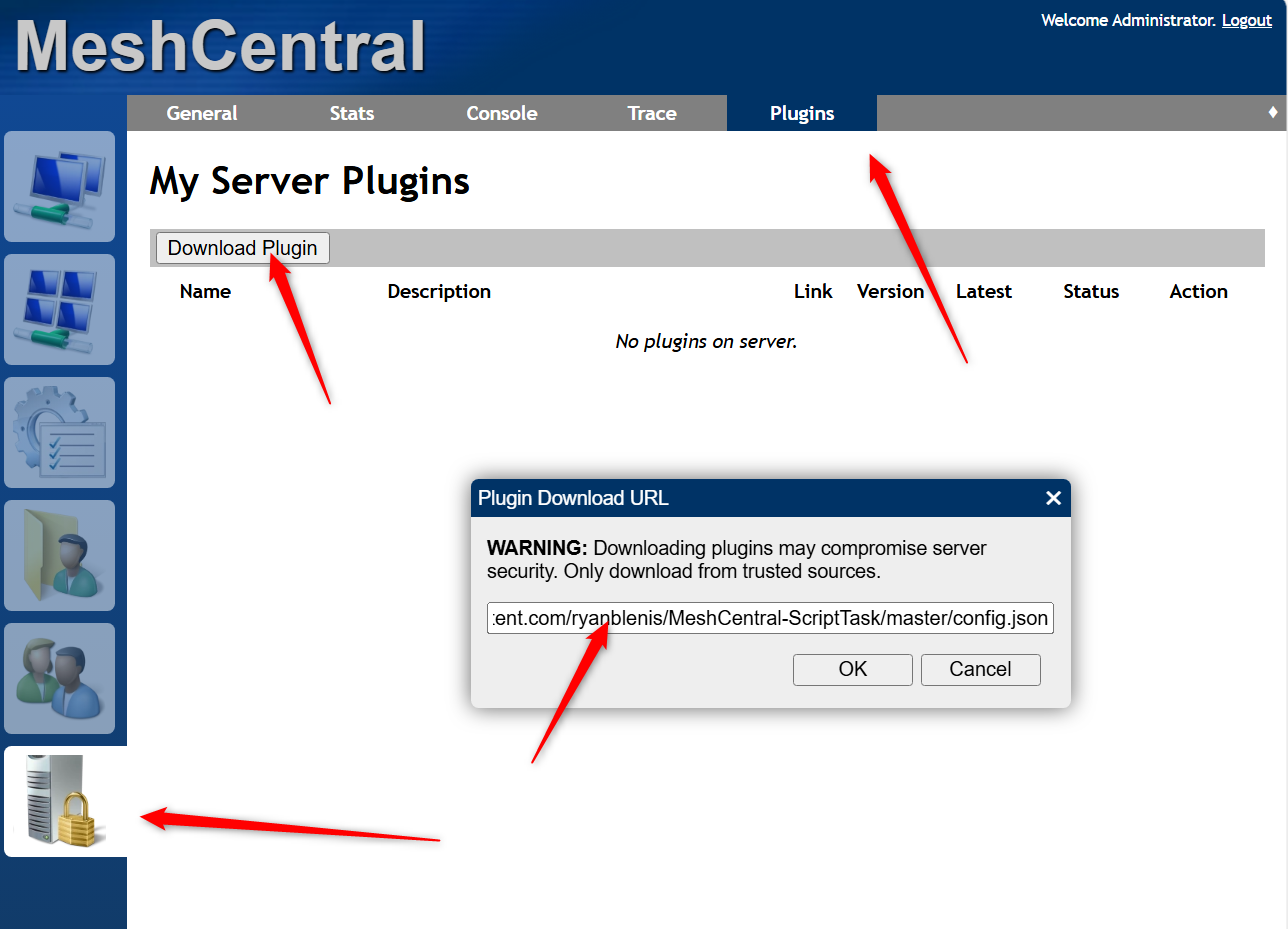The image size is (1288, 929).
Task: Click the MeshCentral logo title
Action: pyautogui.click(x=220, y=46)
